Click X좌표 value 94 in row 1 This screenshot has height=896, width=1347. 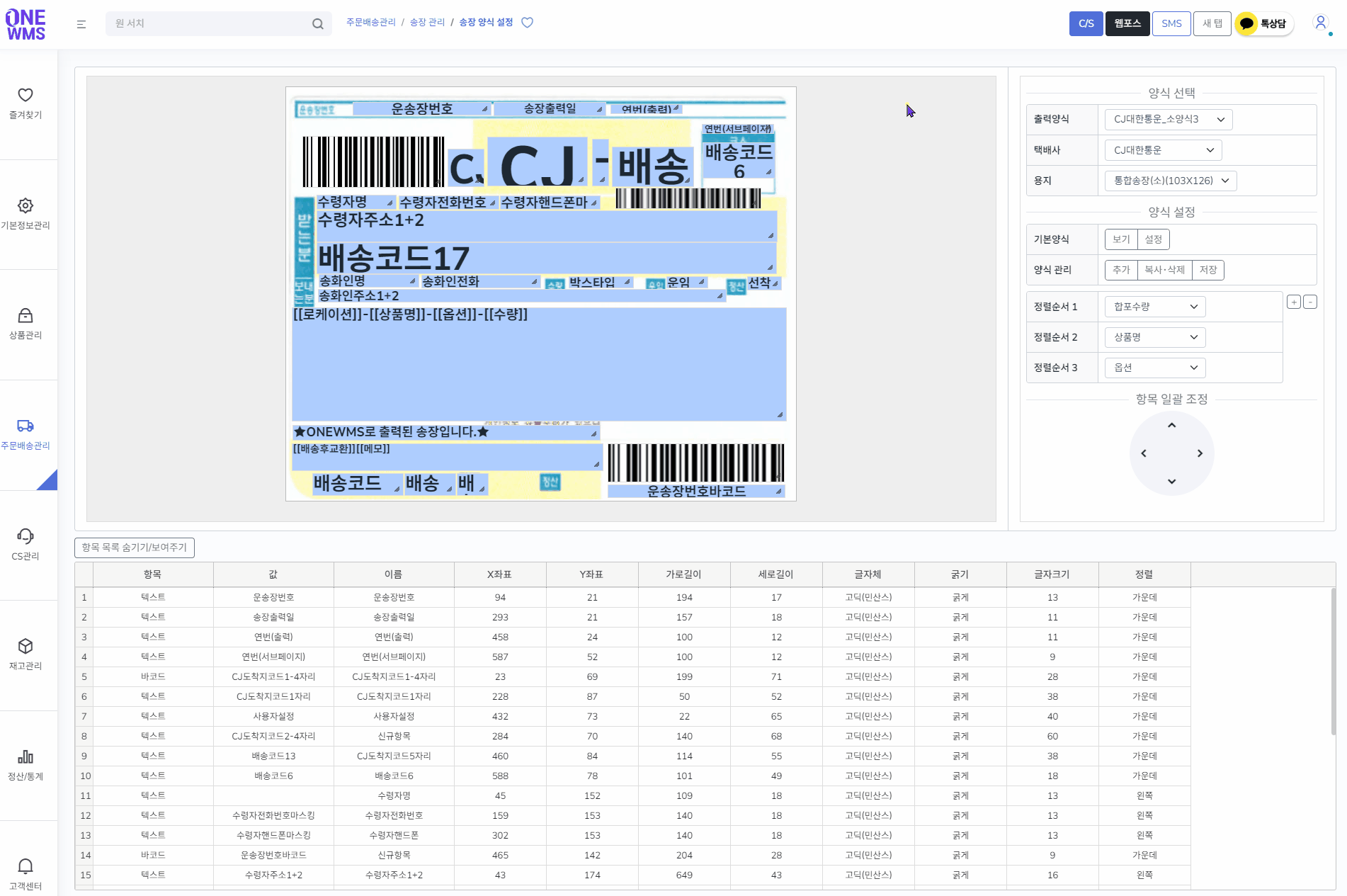(500, 597)
